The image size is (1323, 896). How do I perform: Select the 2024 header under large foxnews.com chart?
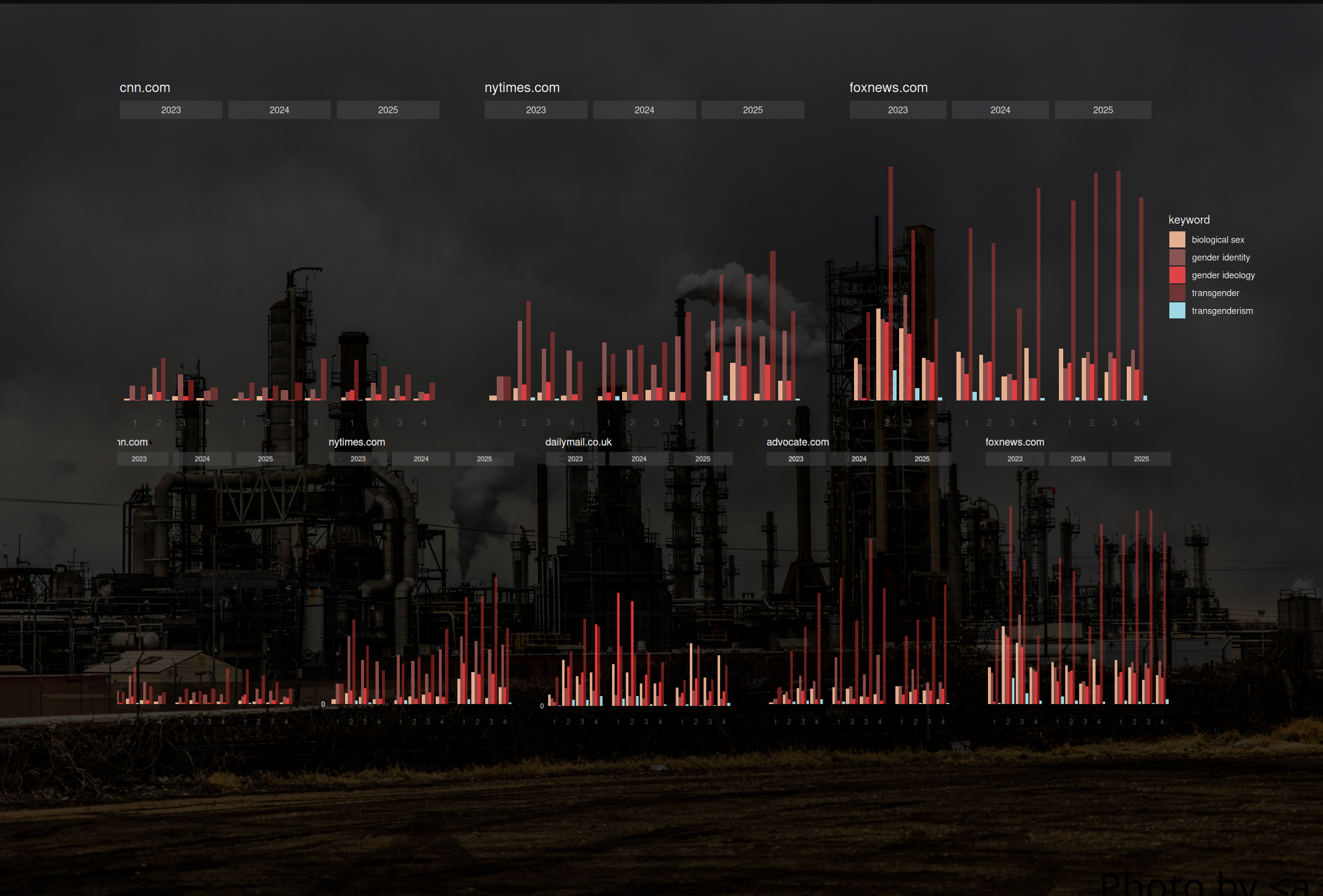tap(1000, 110)
